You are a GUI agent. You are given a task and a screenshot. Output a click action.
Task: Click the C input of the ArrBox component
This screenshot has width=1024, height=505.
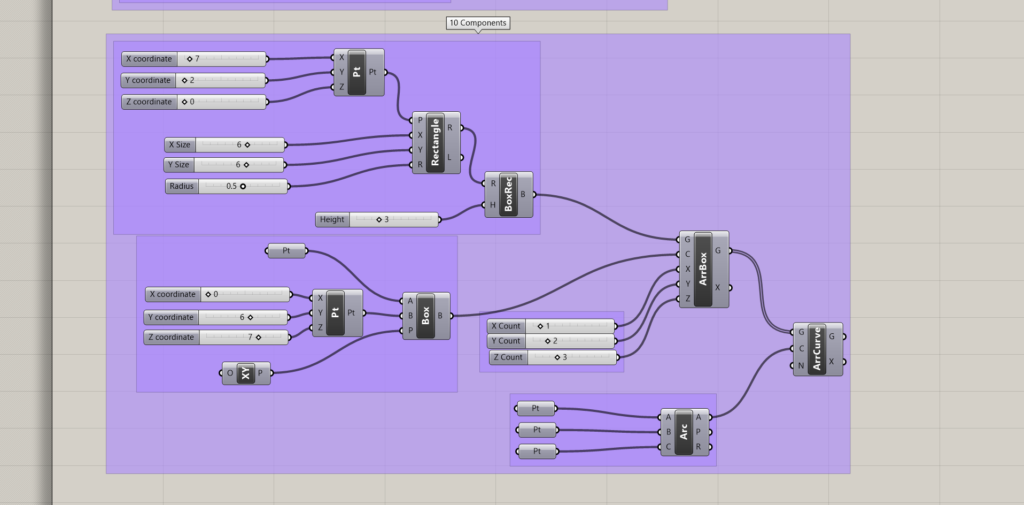[688, 255]
